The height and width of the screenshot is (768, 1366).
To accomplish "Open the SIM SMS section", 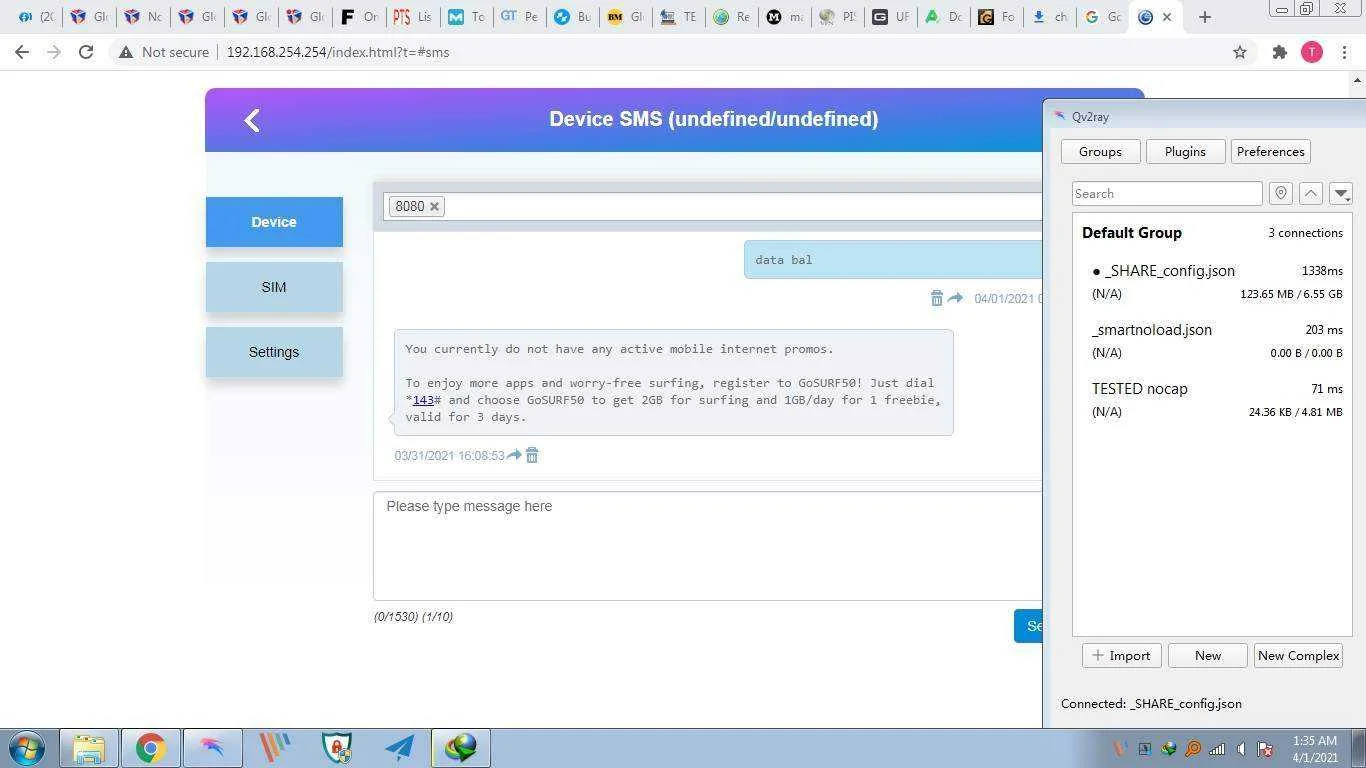I will coord(274,287).
